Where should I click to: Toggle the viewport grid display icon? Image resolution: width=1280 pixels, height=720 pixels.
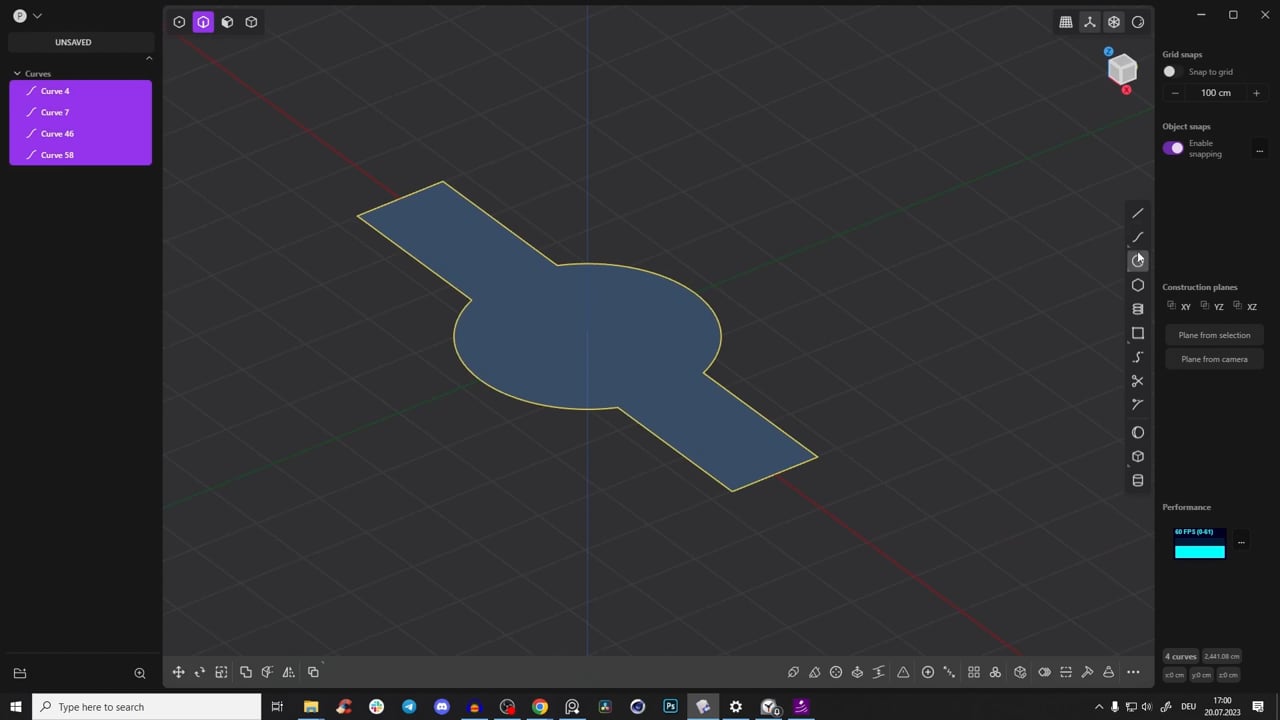coord(1066,22)
